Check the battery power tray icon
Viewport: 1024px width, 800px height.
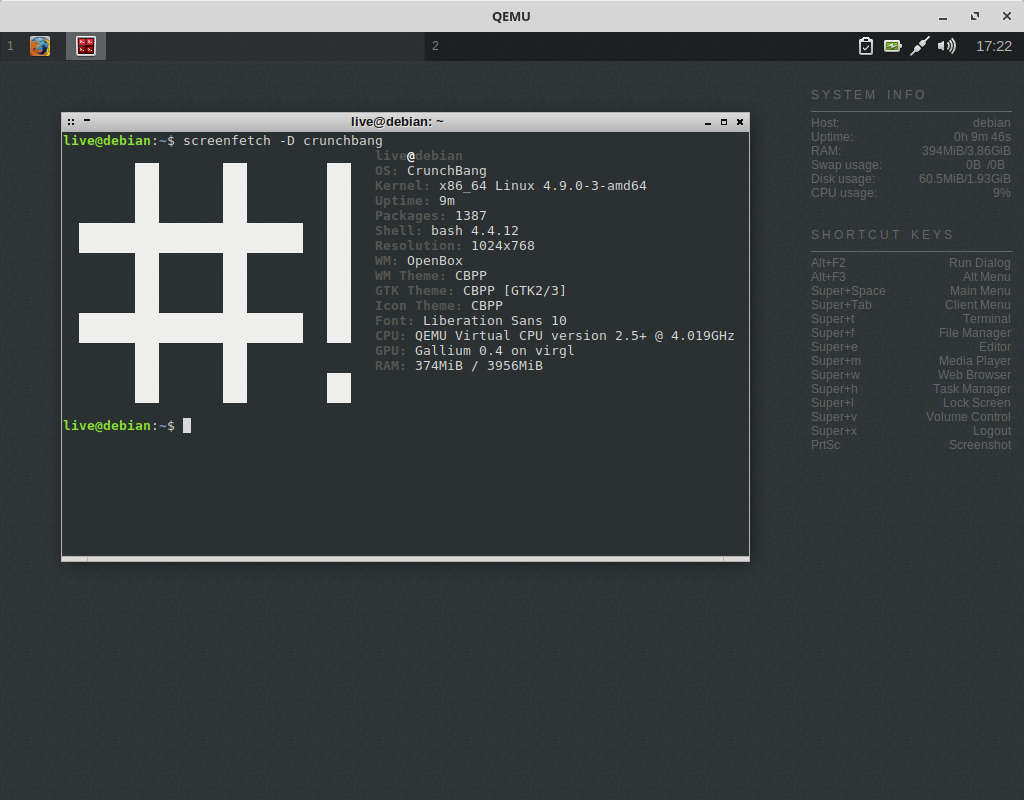tap(893, 46)
